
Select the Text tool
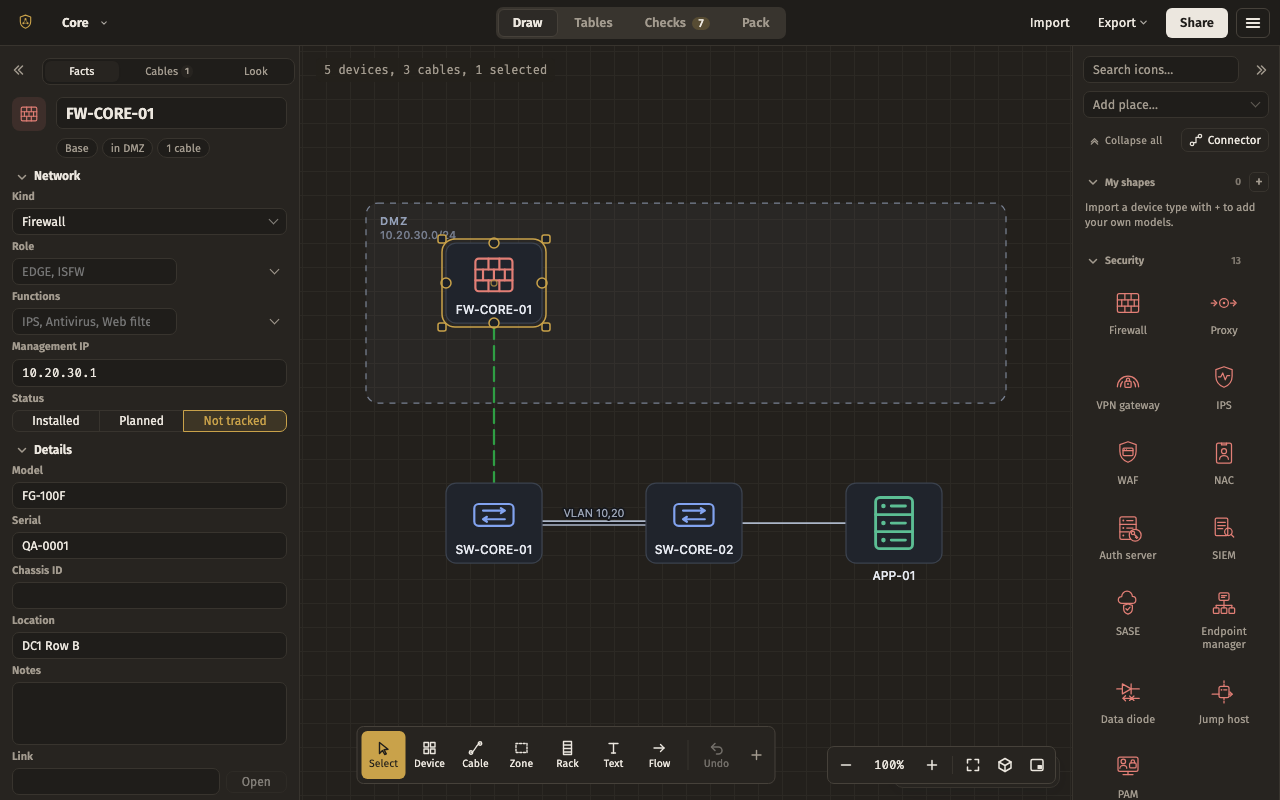tap(613, 755)
